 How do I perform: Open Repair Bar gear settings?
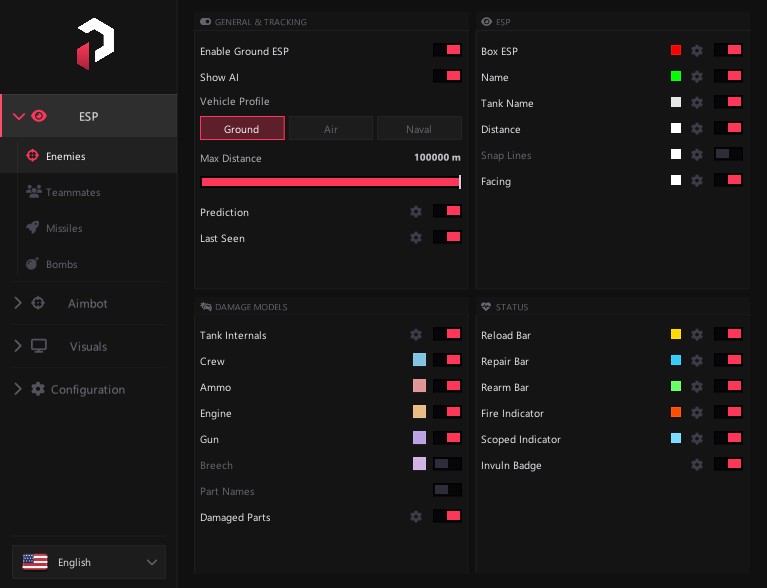697,361
